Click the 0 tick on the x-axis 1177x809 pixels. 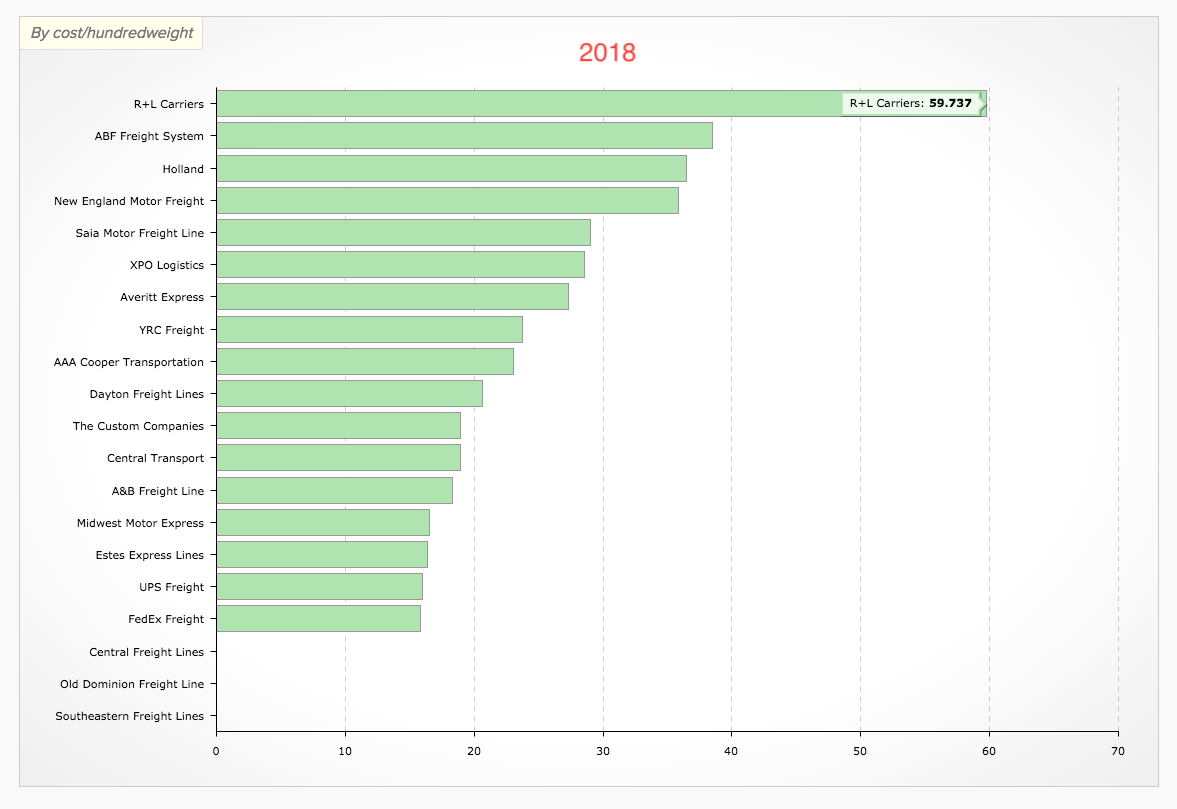pyautogui.click(x=216, y=751)
